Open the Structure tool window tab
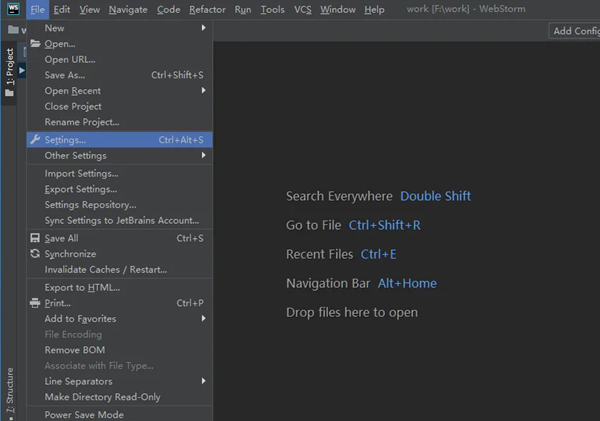The image size is (600, 421). tap(10, 391)
